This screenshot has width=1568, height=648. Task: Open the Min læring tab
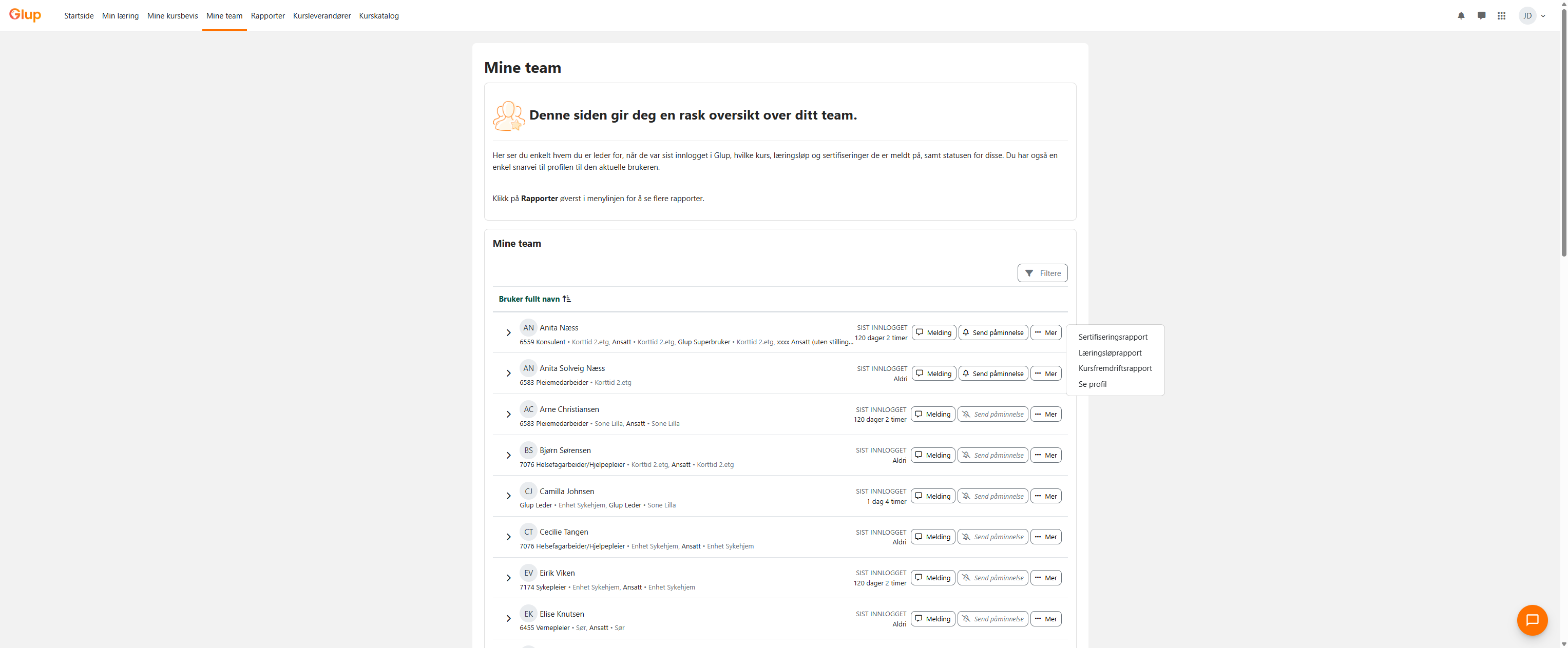coord(121,16)
